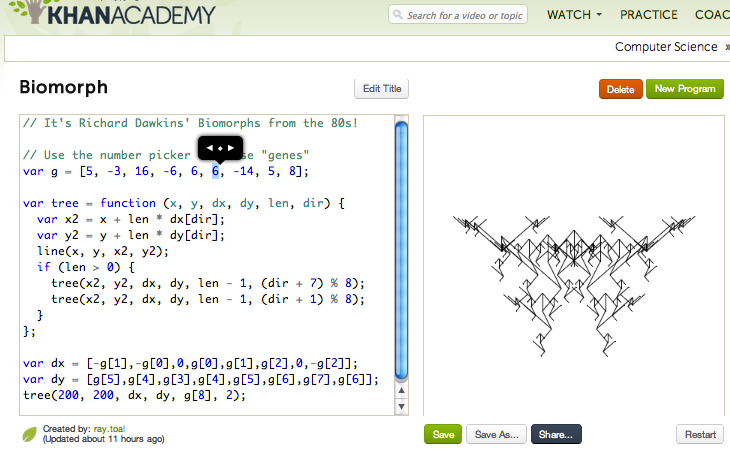Start a New Program
730x455 pixels.
click(x=684, y=89)
